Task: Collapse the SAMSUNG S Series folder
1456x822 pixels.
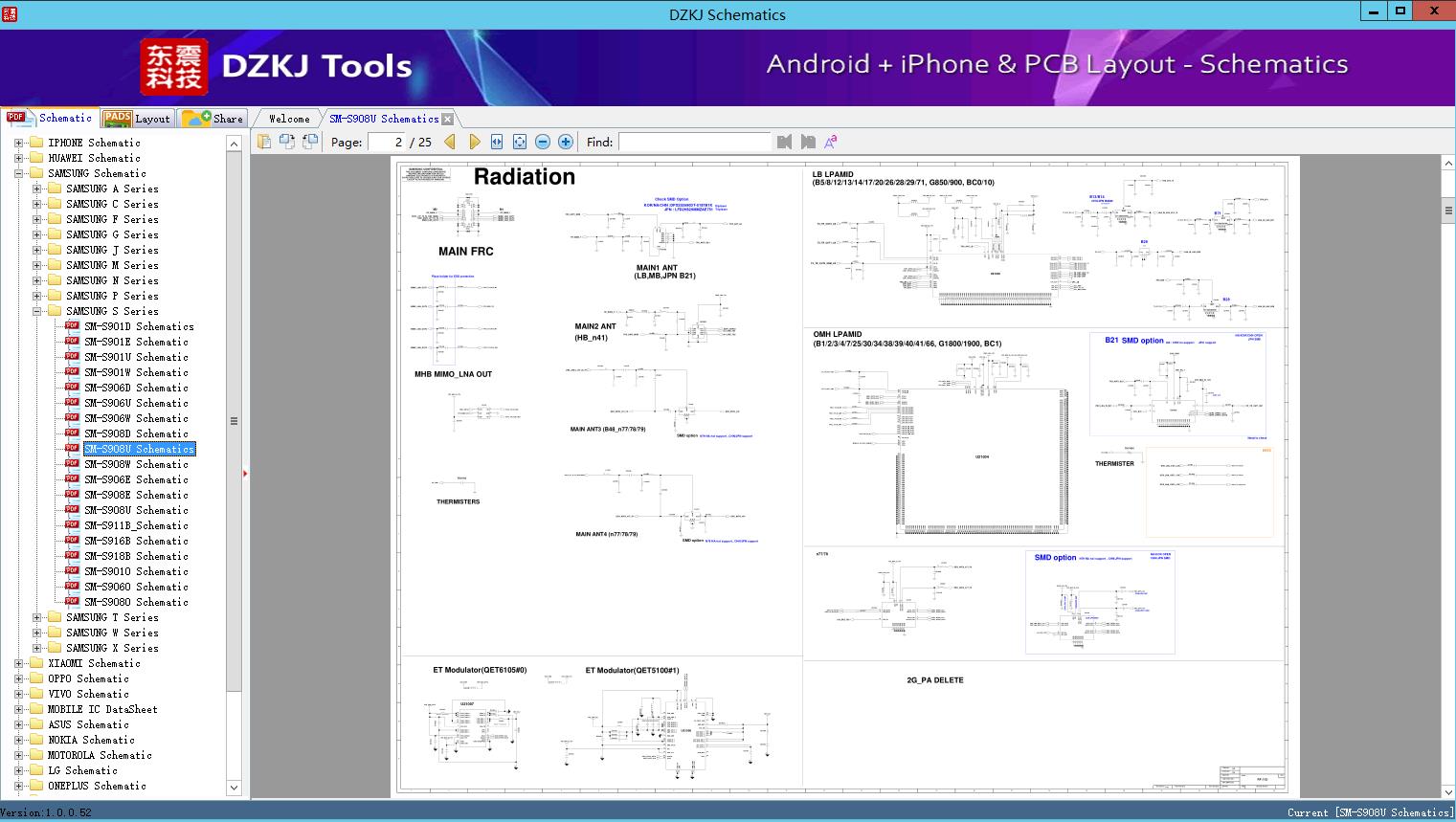Action: [x=36, y=311]
